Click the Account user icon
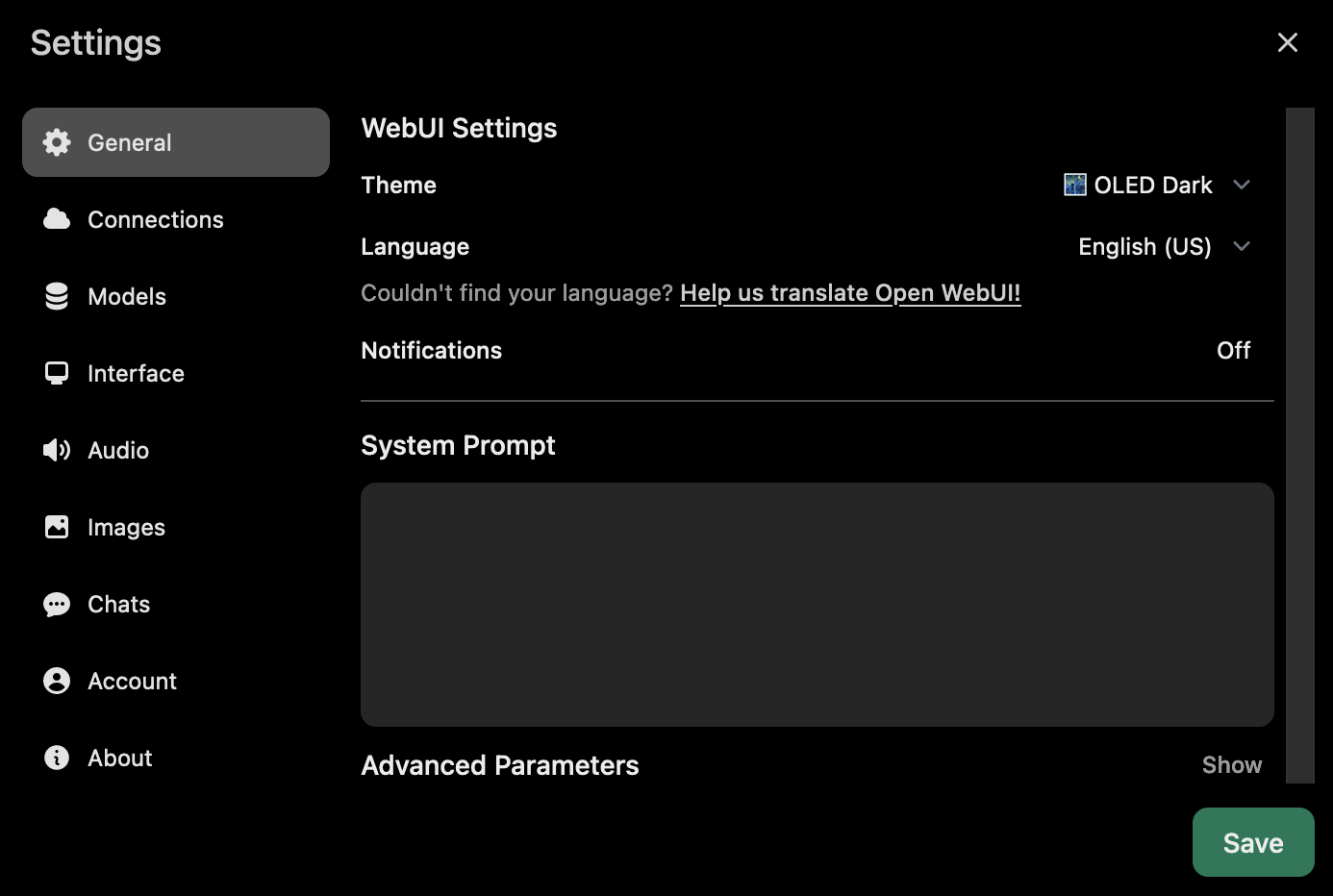Screen dimensions: 1333x896 tap(57, 681)
